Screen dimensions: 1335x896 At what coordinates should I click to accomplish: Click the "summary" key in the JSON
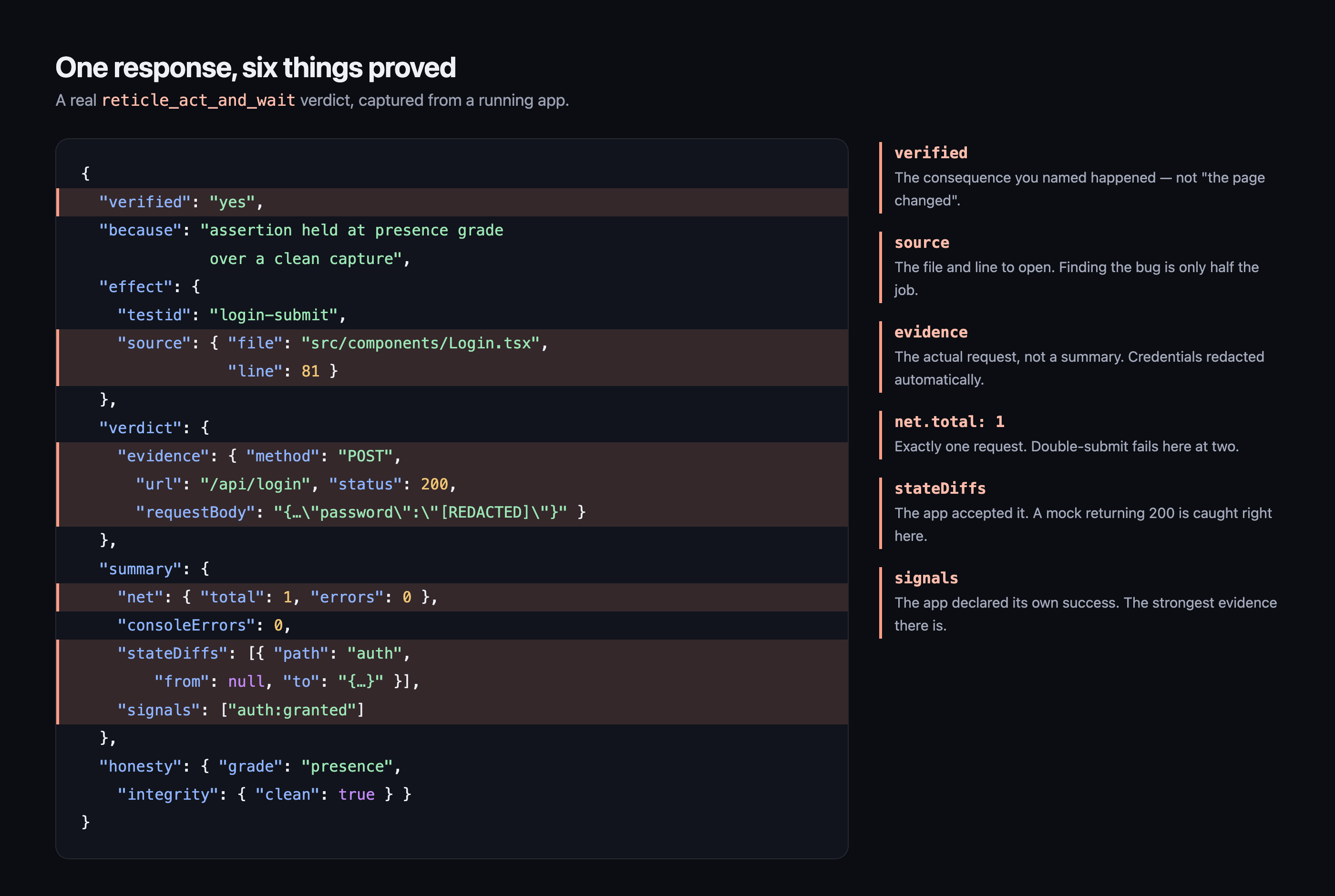[141, 569]
